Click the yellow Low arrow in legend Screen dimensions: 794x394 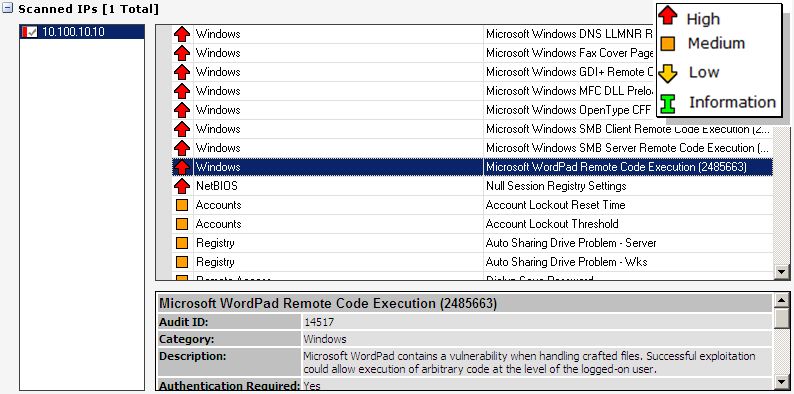(x=668, y=74)
